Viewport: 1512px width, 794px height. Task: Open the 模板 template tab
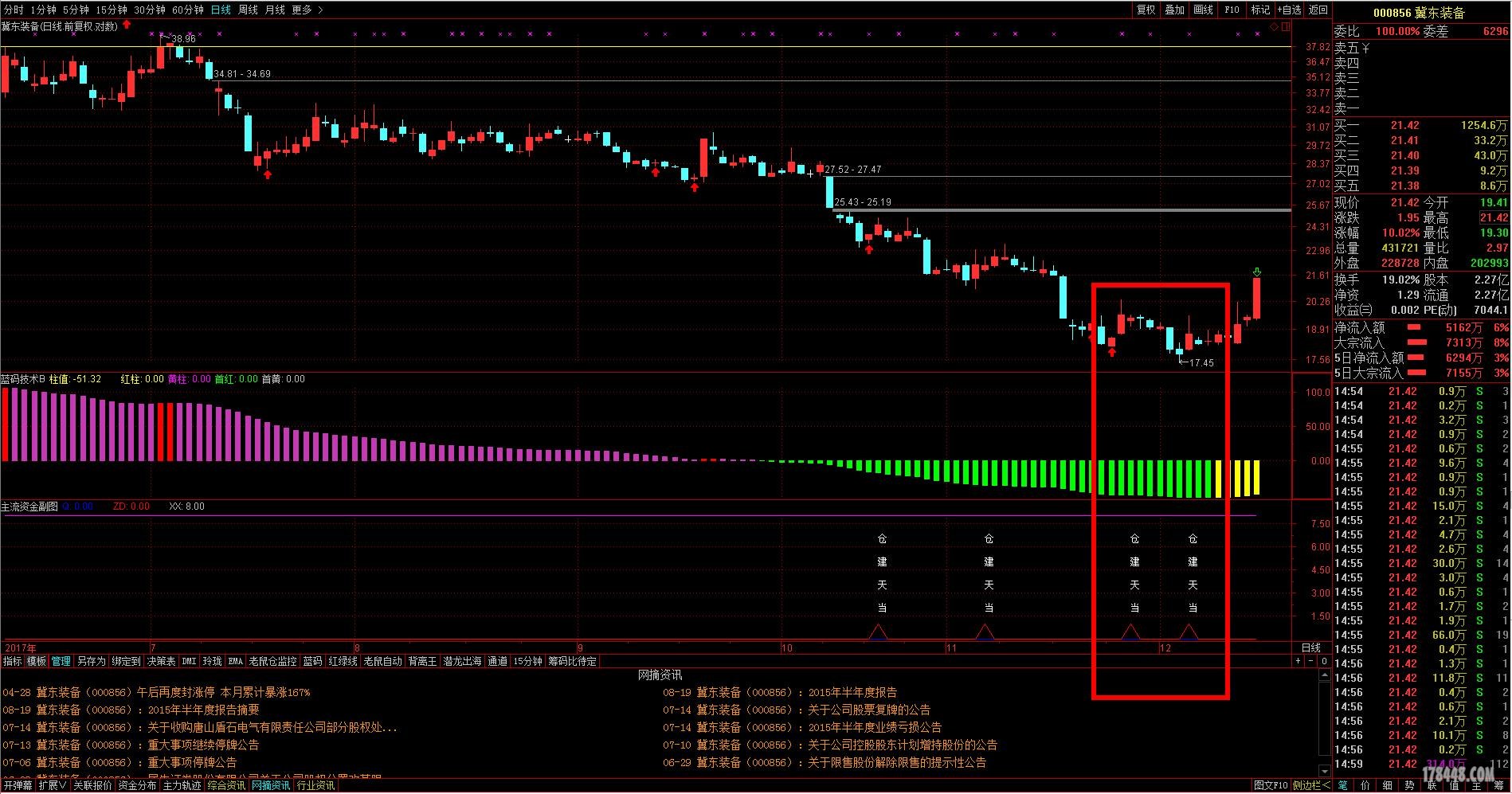click(36, 661)
